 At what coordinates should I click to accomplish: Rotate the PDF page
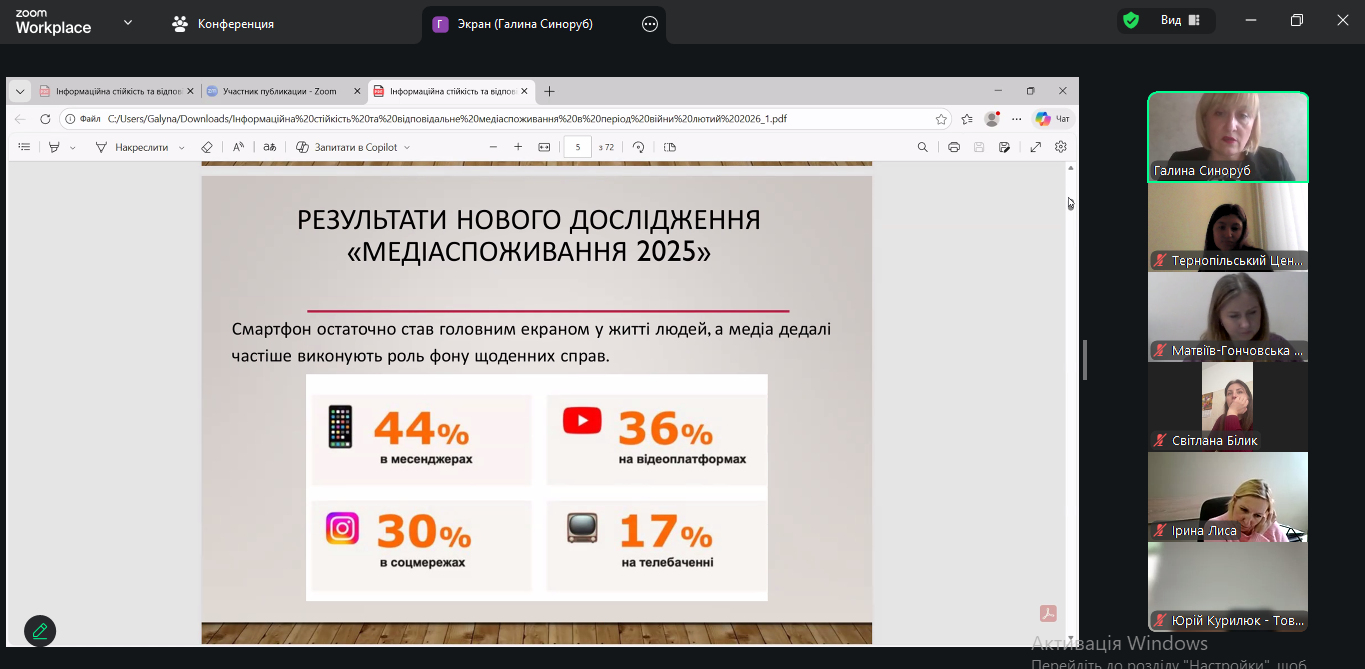coord(638,147)
